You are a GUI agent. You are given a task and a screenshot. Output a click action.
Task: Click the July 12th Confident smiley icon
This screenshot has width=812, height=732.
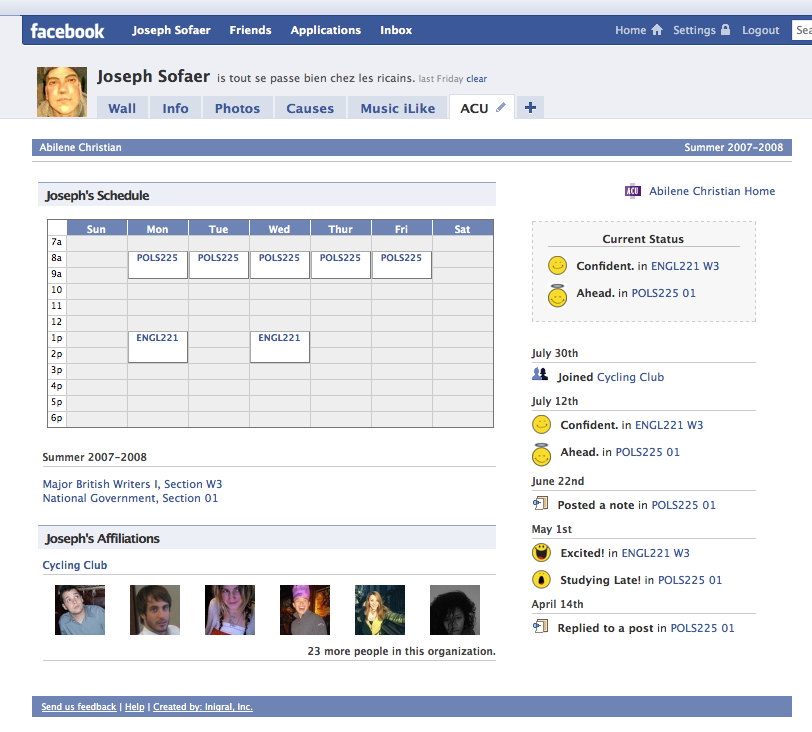(541, 424)
